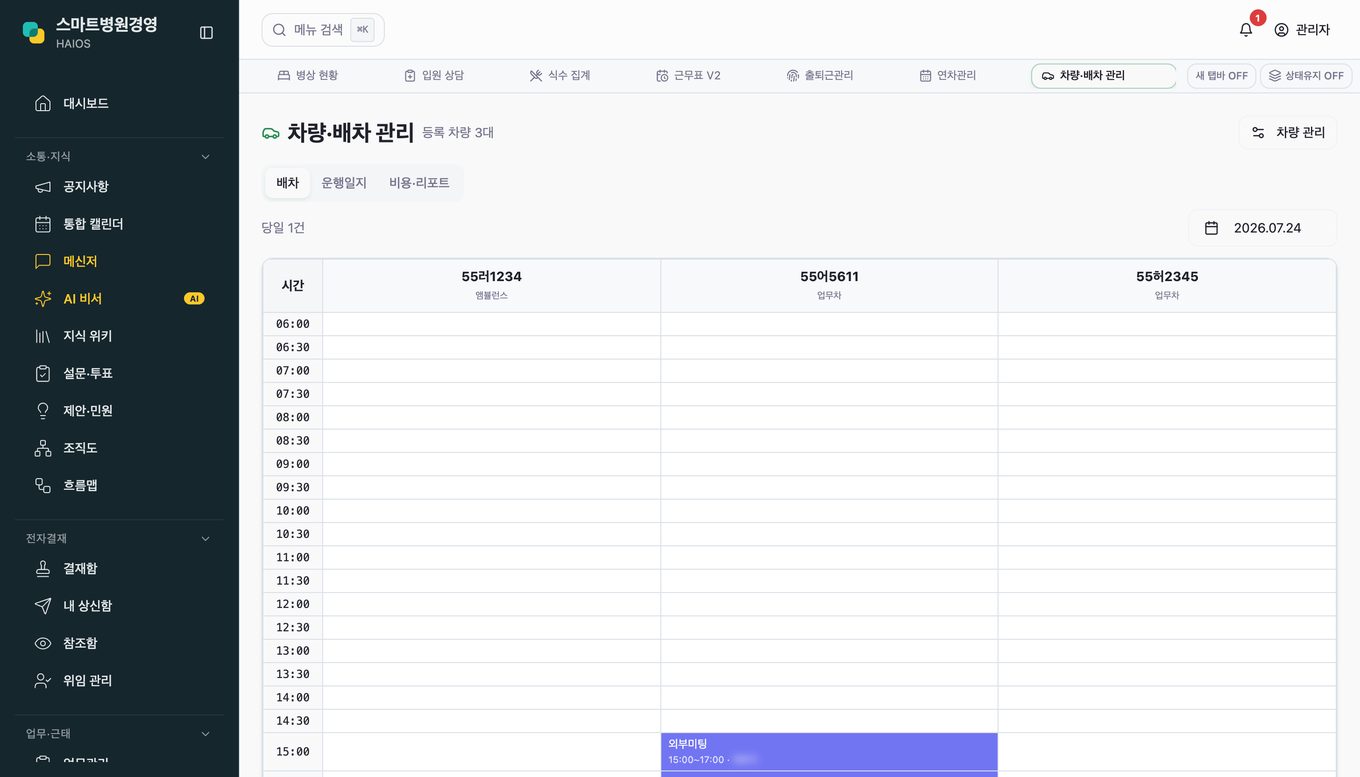The width and height of the screenshot is (1360, 777).
Task: Collapse the 전자결재 section
Action: [206, 538]
